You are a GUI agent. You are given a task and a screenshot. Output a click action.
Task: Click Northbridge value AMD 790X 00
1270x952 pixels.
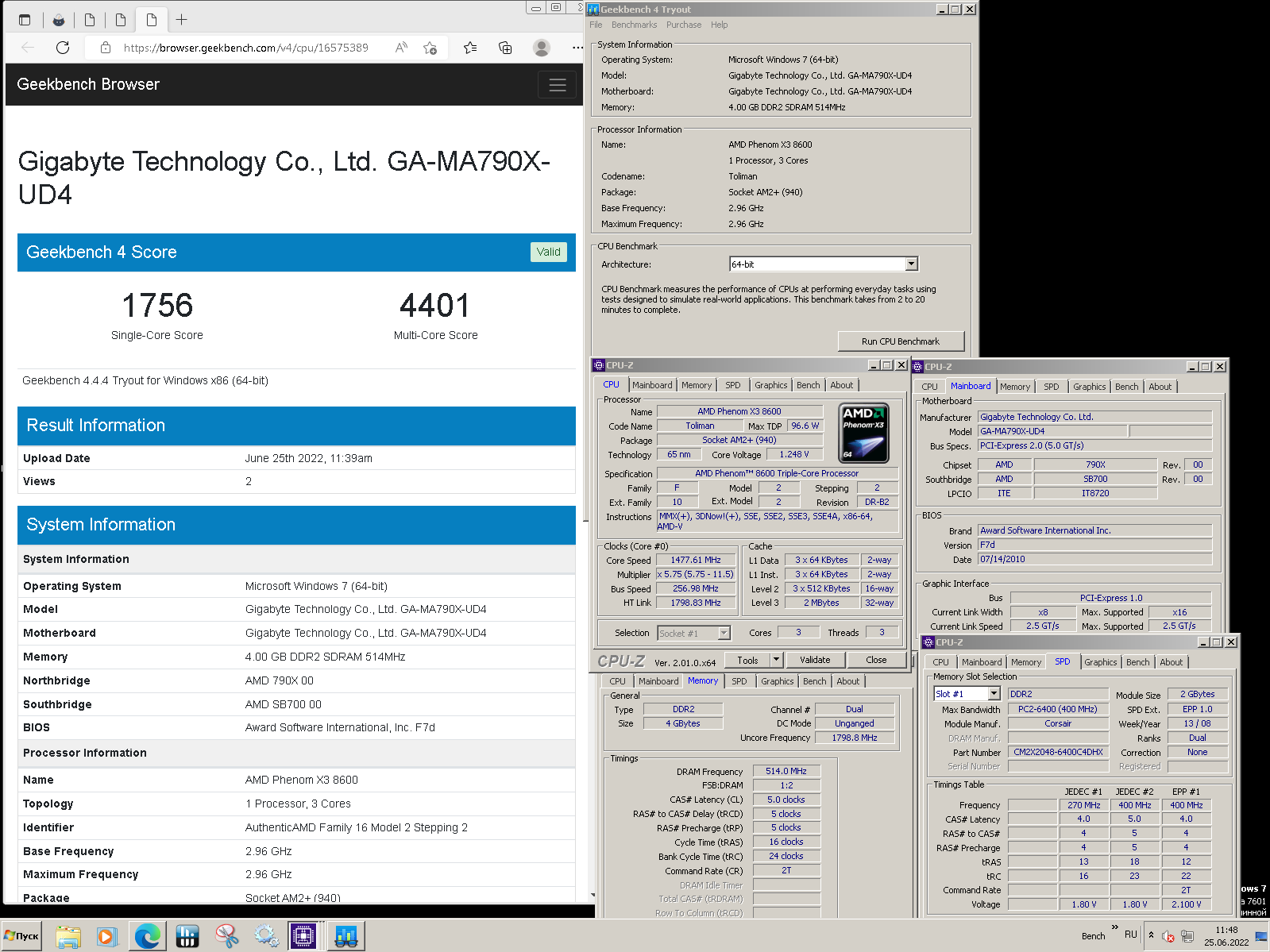click(280, 680)
